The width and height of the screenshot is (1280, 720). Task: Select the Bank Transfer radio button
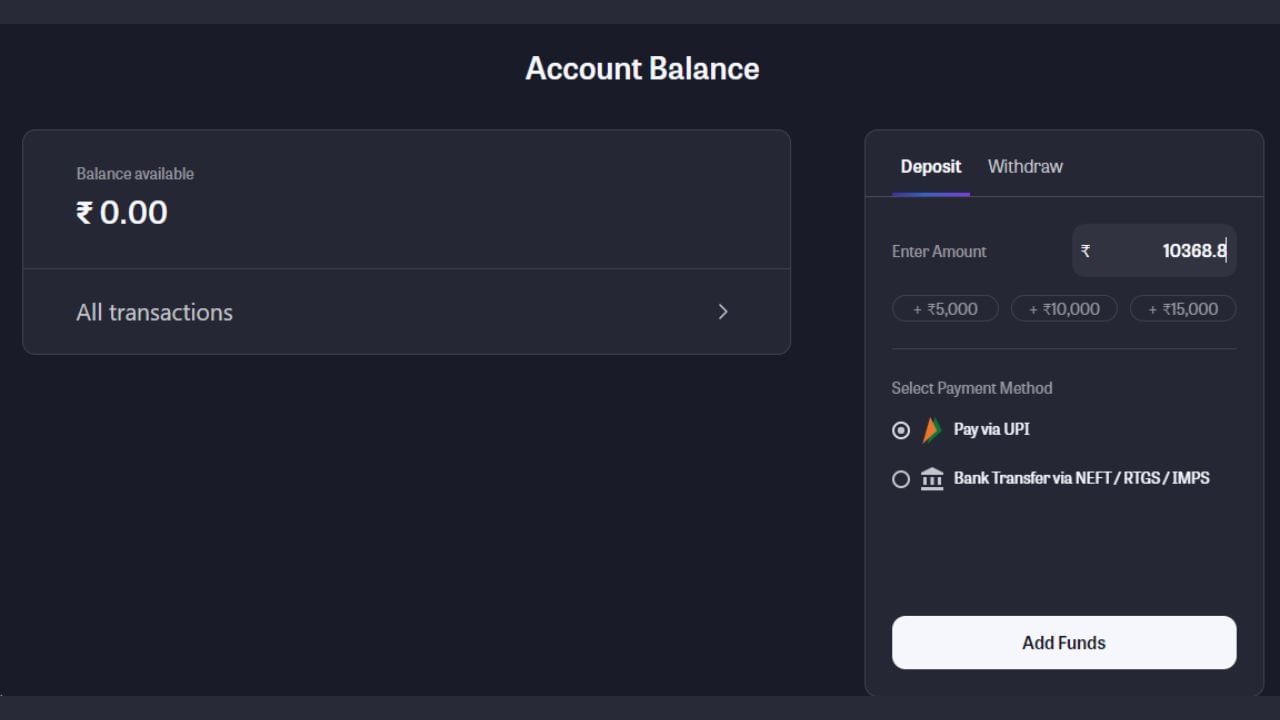point(901,479)
